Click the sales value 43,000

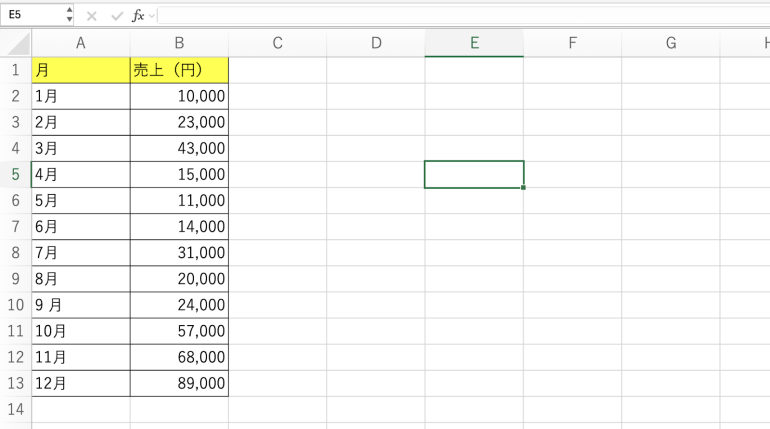(179, 148)
